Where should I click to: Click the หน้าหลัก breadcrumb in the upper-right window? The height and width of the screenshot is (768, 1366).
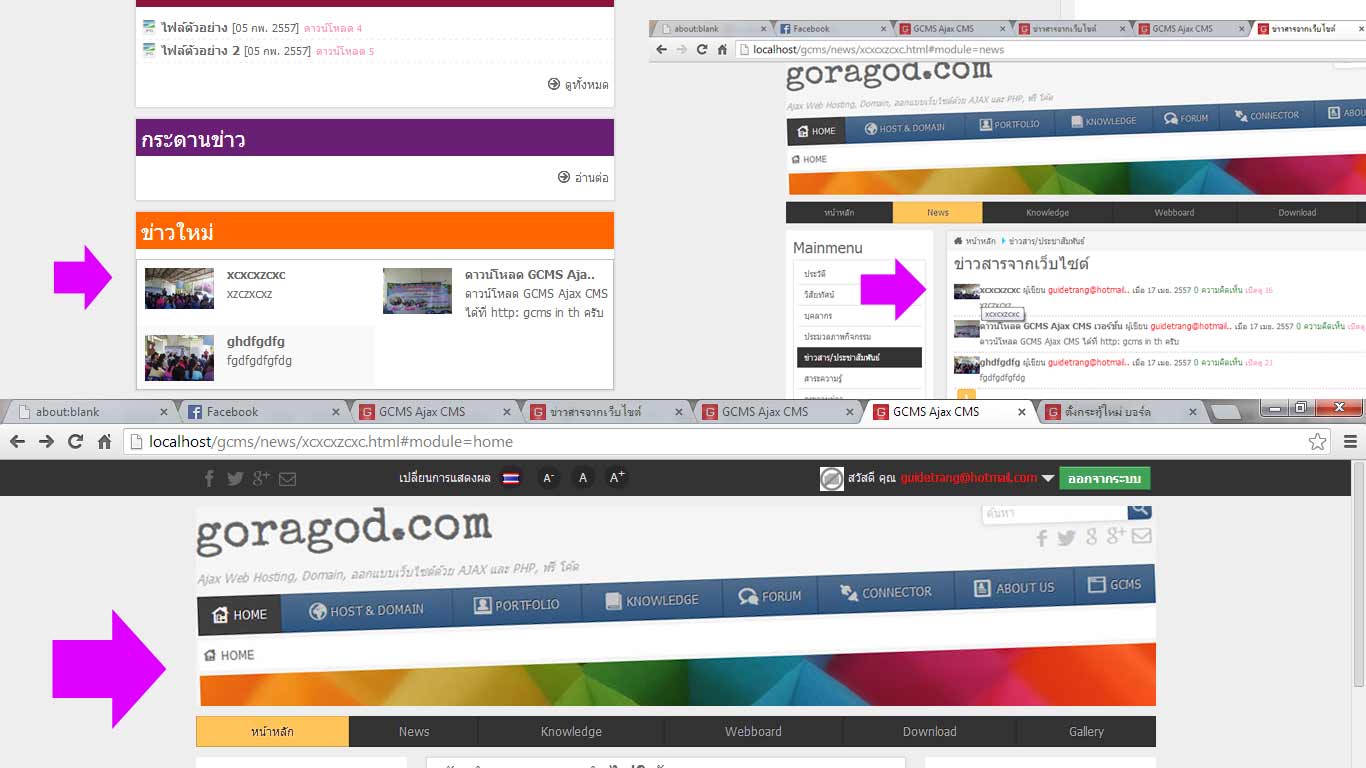click(x=980, y=241)
